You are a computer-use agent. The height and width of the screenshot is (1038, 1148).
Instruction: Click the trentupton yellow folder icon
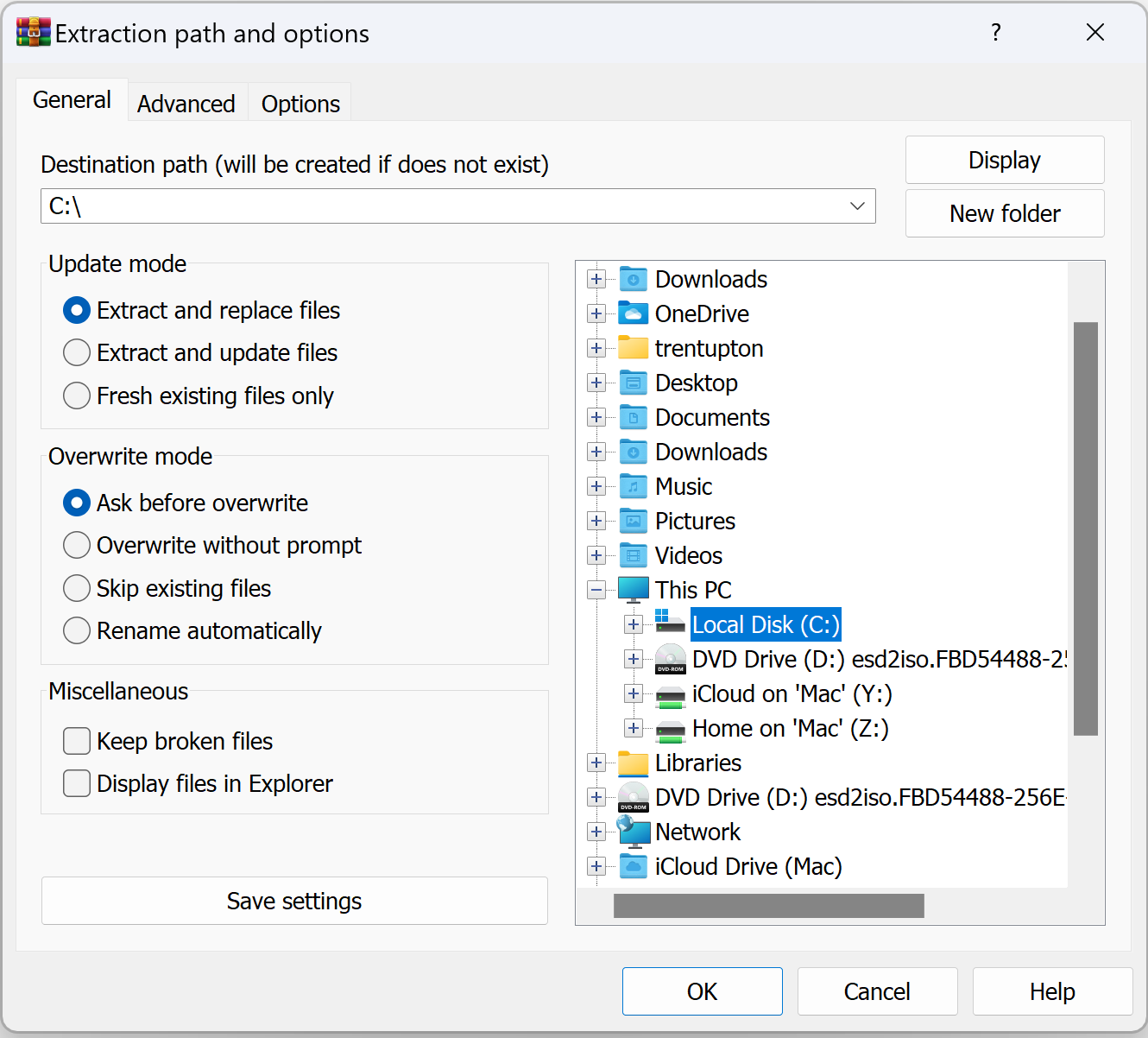[633, 348]
